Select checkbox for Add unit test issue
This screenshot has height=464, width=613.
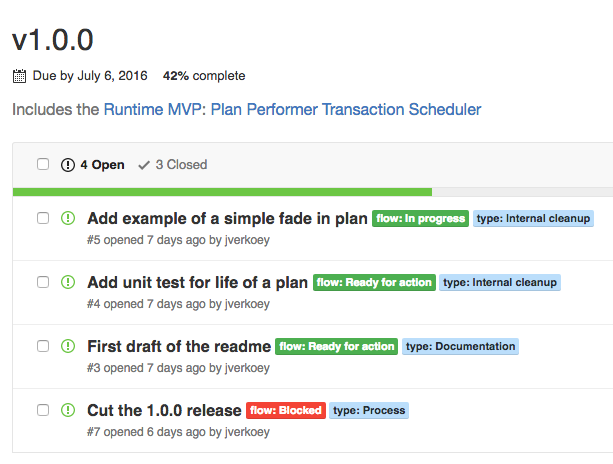point(43,282)
